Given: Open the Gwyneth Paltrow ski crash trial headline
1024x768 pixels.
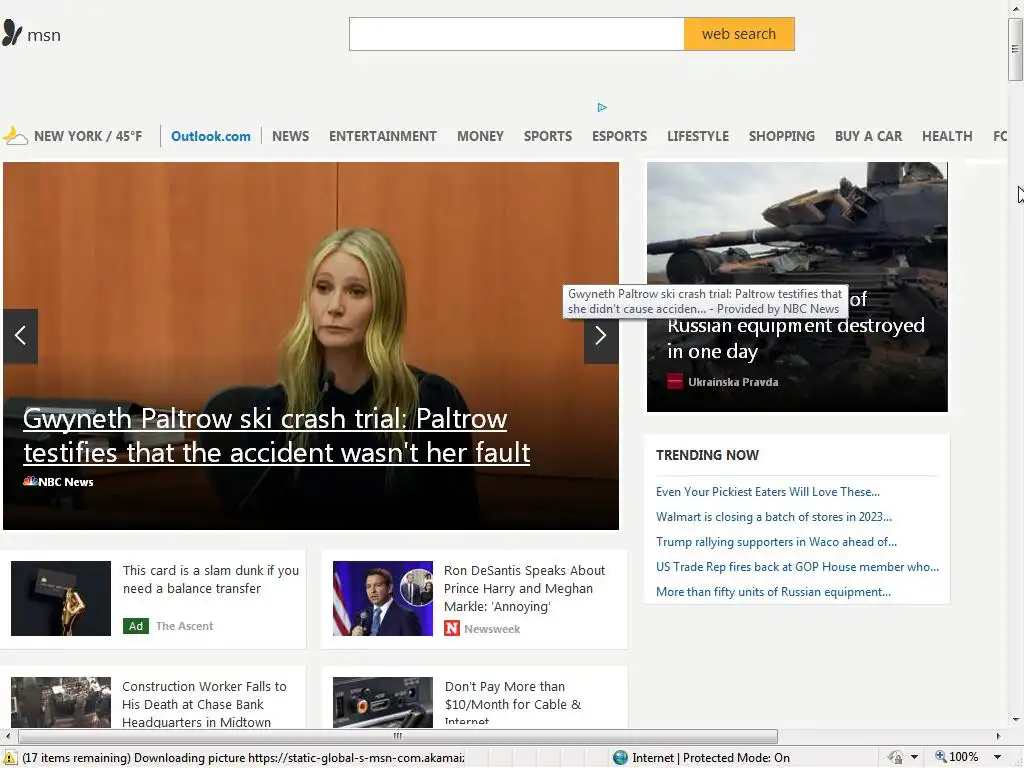Looking at the screenshot, I should click(277, 436).
